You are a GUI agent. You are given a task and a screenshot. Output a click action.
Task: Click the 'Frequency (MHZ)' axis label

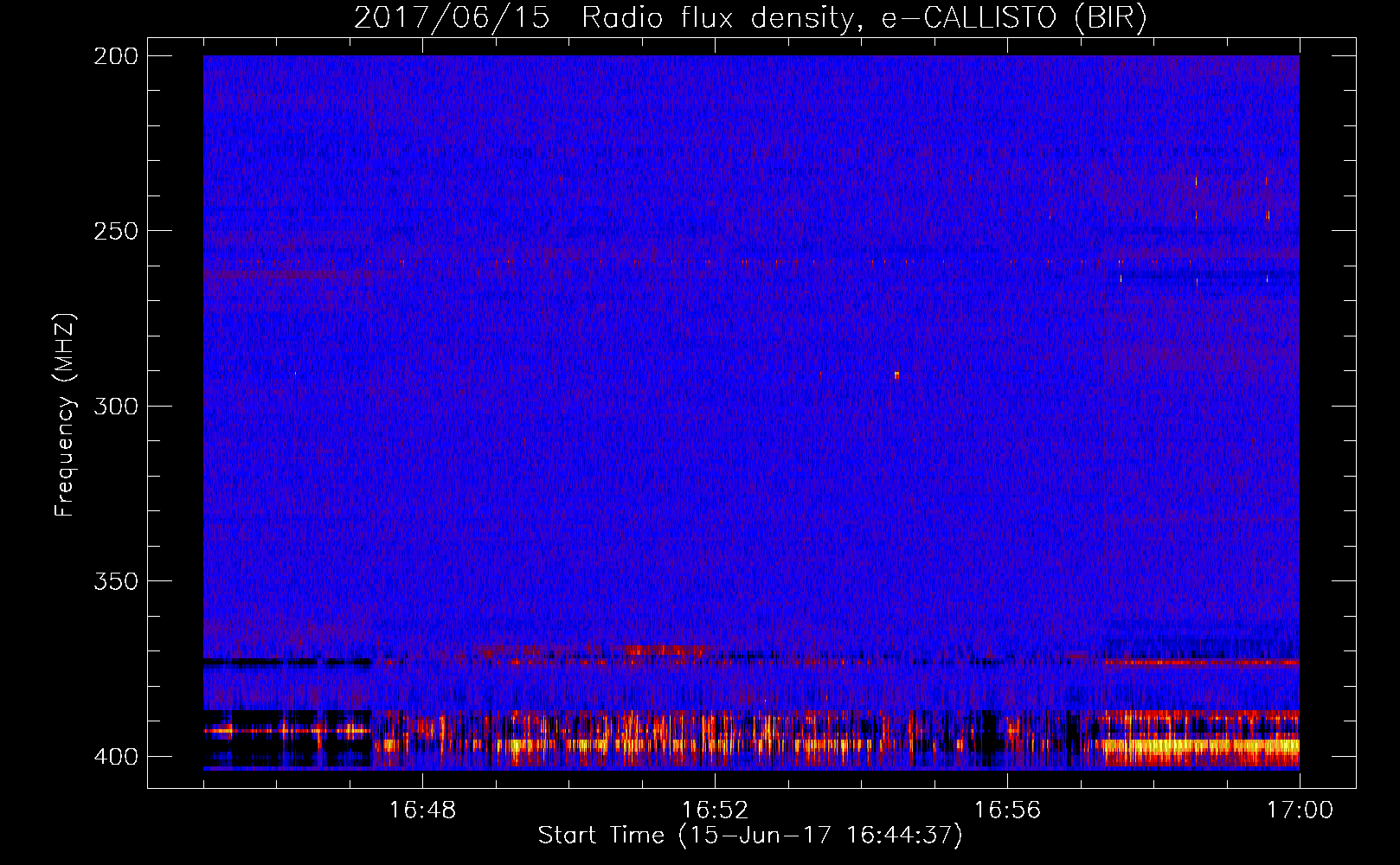(65, 414)
